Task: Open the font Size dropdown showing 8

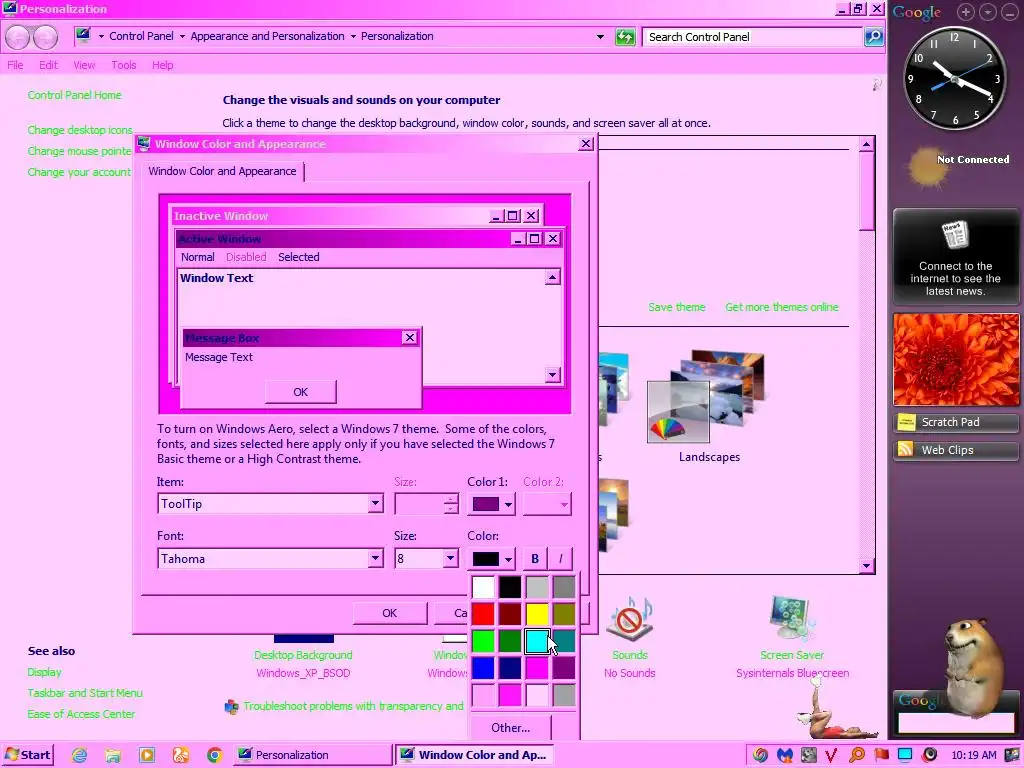Action: pyautogui.click(x=450, y=558)
